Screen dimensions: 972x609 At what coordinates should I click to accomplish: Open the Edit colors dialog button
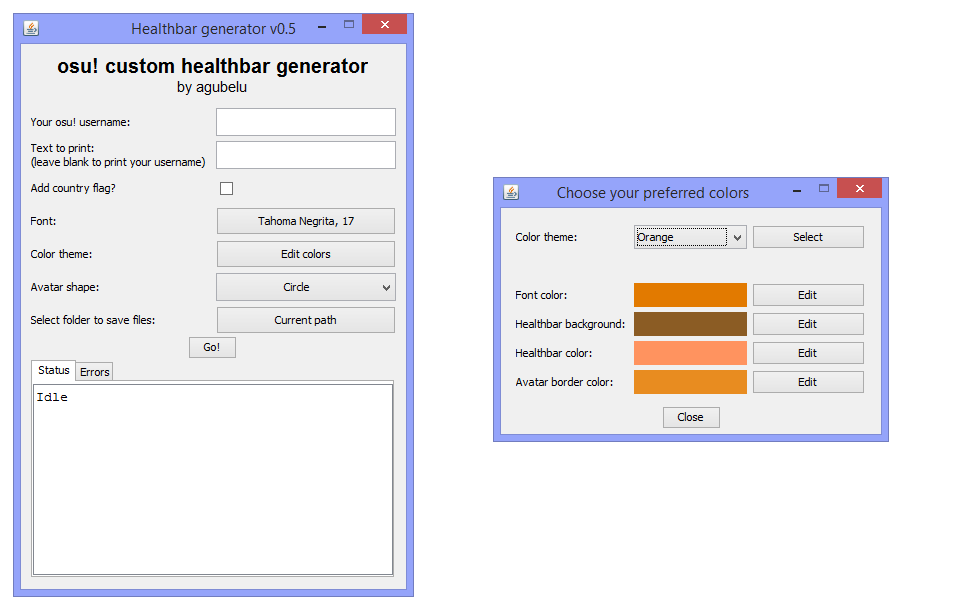(x=306, y=254)
